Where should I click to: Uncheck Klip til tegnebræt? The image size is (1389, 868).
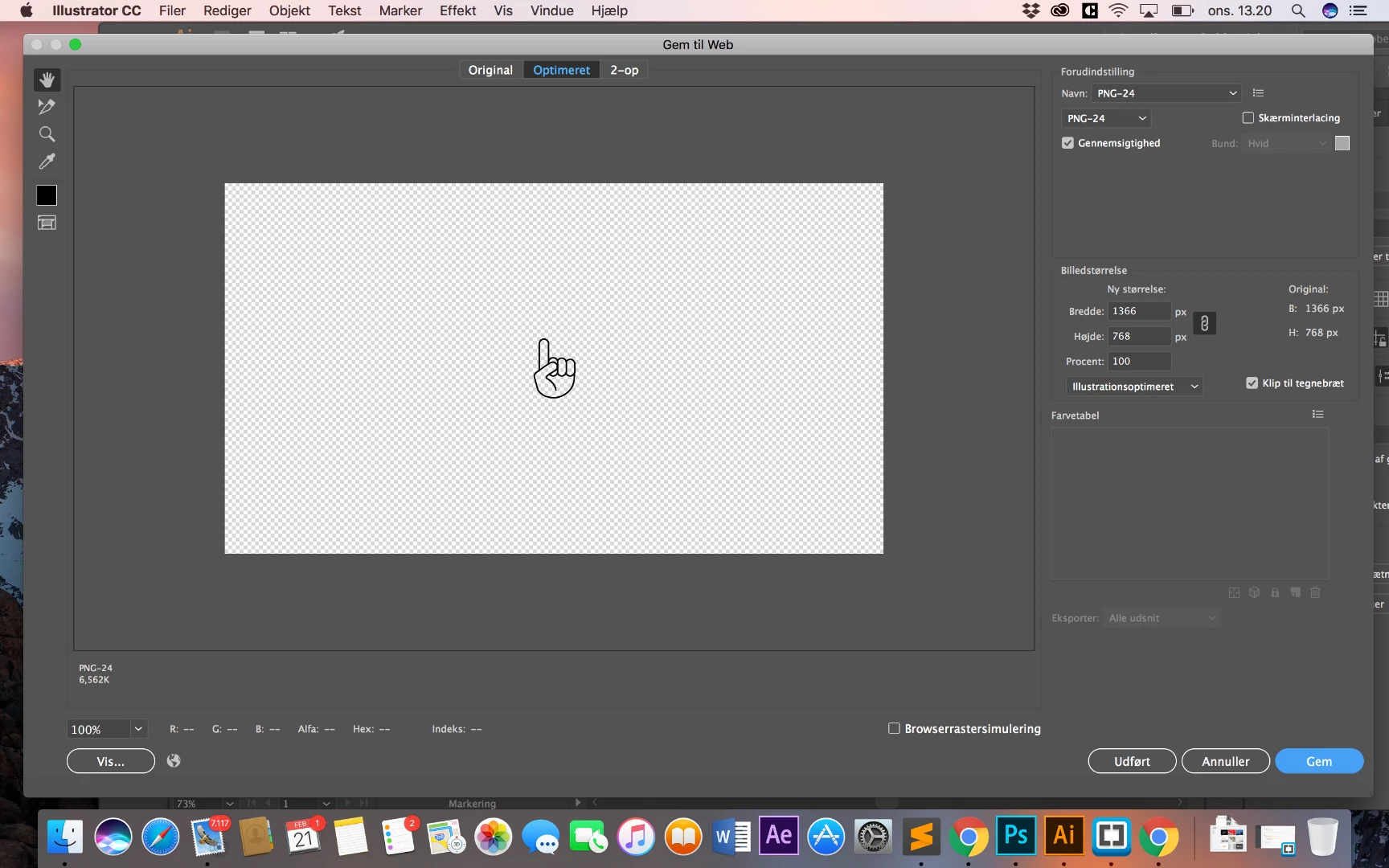pyautogui.click(x=1252, y=383)
